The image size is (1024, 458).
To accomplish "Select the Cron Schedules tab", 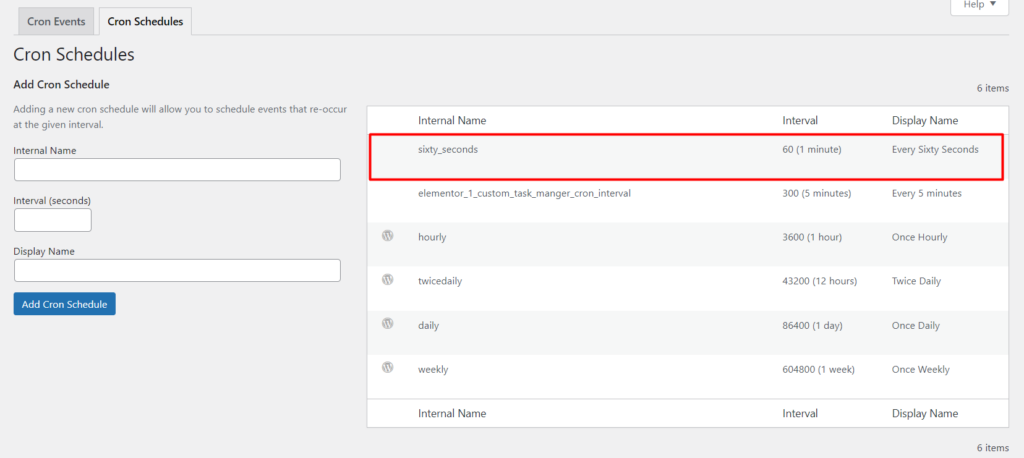I will pyautogui.click(x=145, y=22).
